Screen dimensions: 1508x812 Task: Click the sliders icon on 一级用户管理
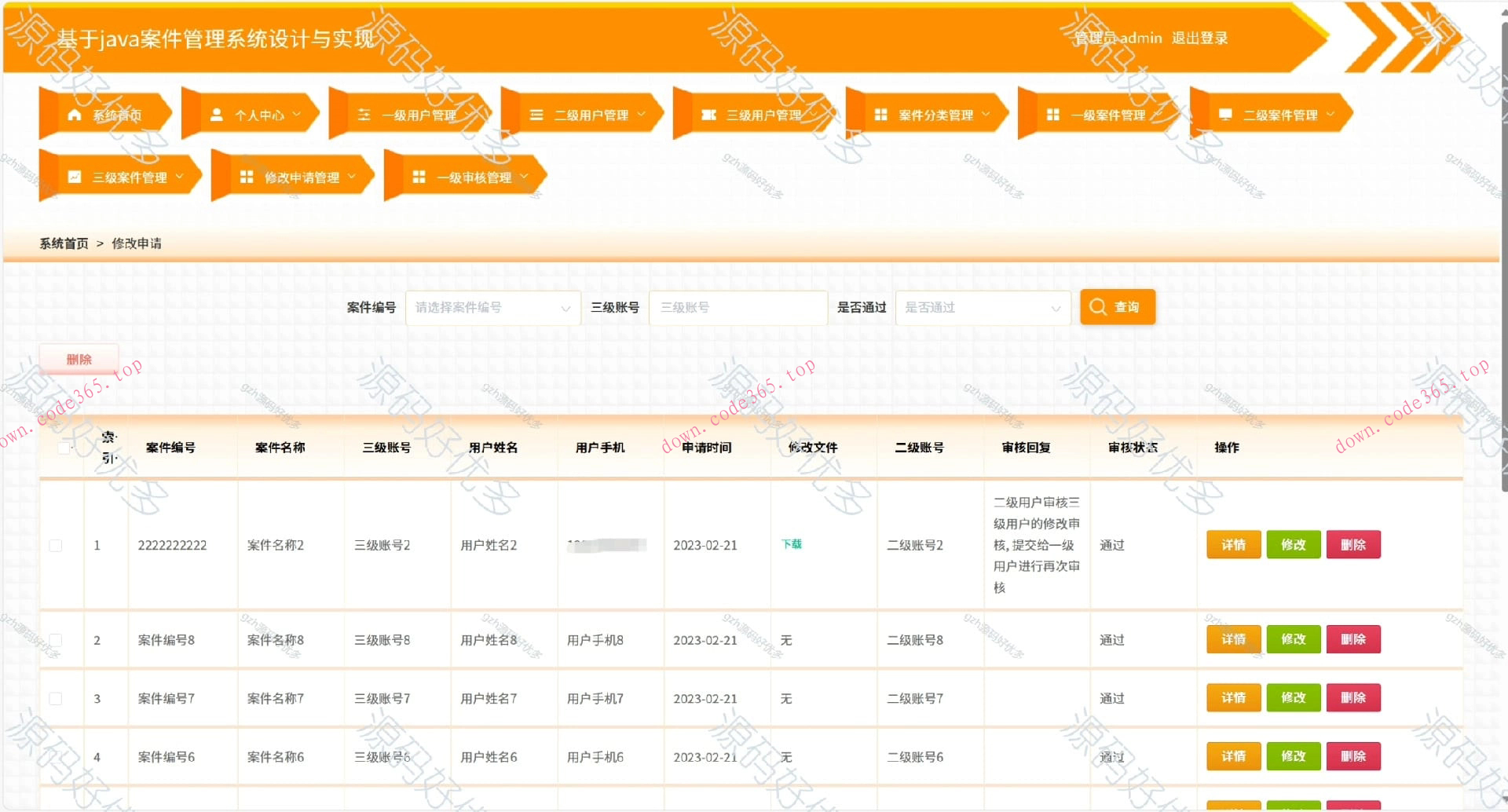pos(364,113)
